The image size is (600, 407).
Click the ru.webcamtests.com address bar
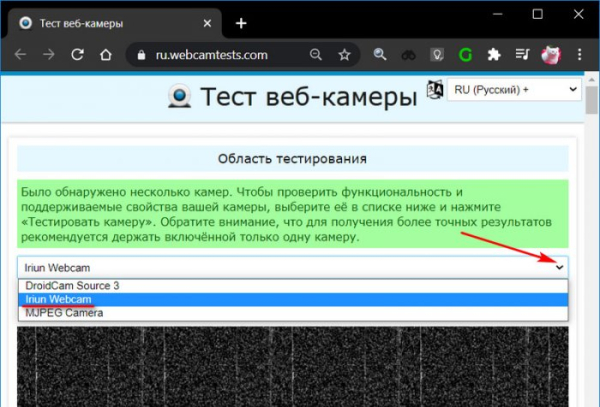[220, 55]
